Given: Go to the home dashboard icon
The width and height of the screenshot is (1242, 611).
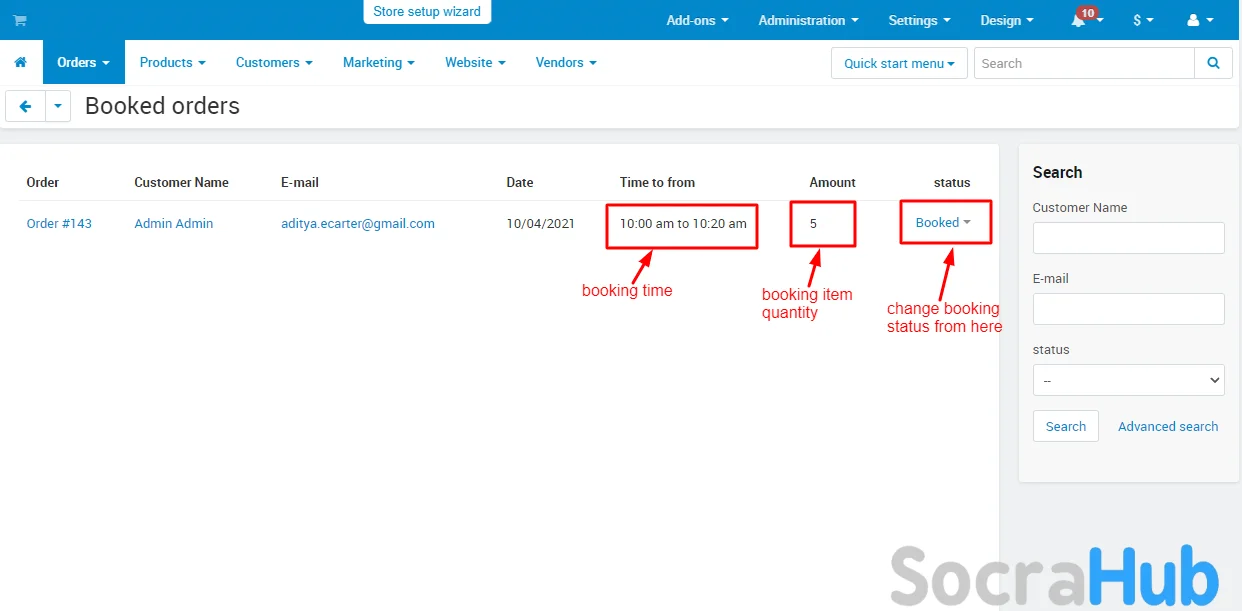Looking at the screenshot, I should click(x=20, y=63).
